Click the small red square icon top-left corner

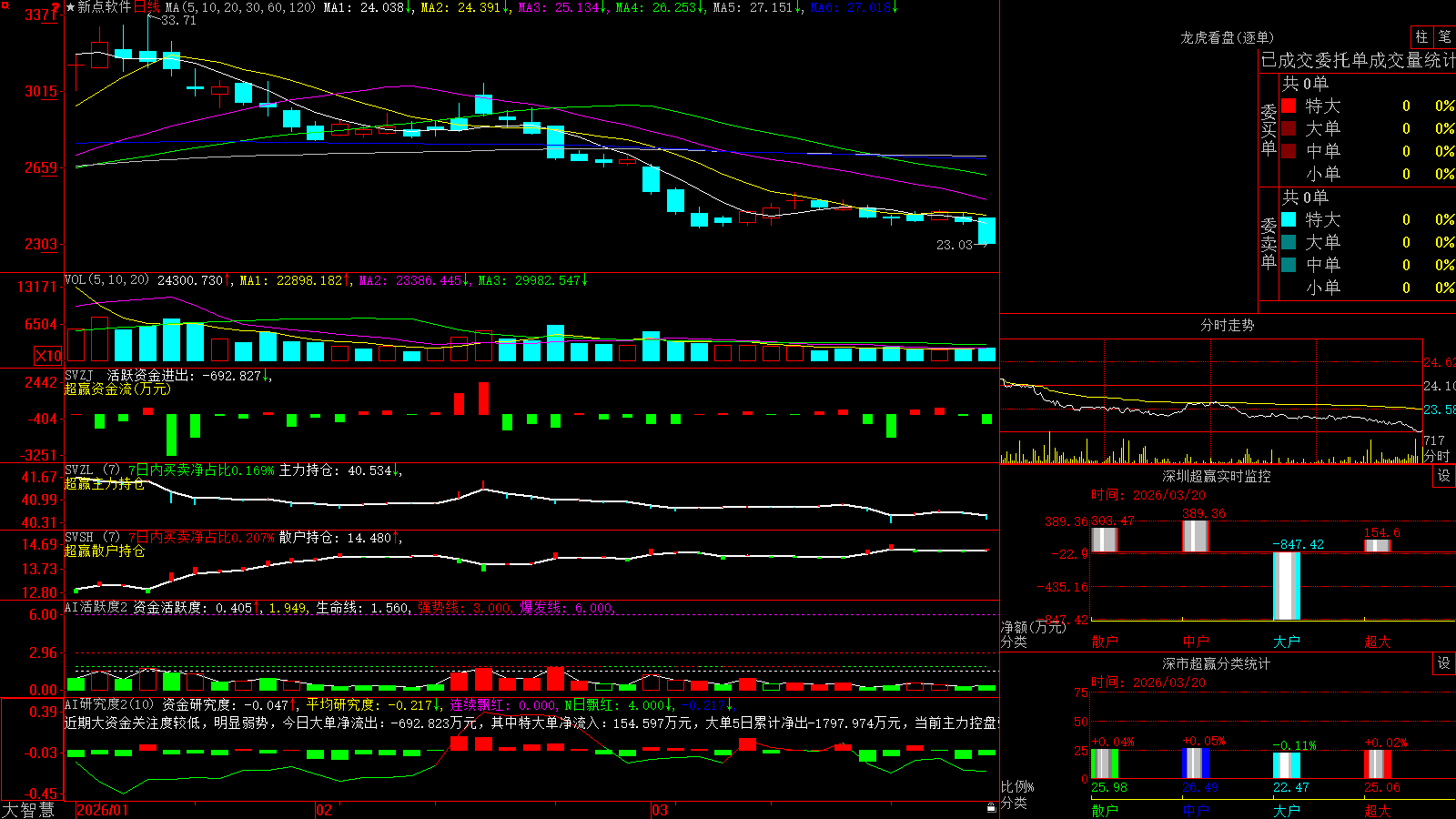click(5, 5)
